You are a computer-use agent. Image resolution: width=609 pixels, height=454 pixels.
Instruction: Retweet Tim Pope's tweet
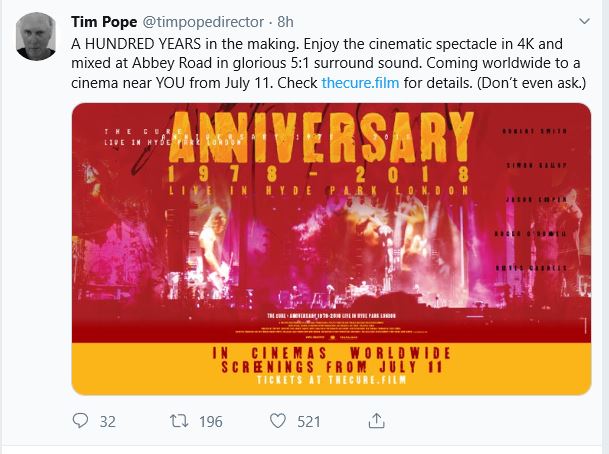[181, 421]
